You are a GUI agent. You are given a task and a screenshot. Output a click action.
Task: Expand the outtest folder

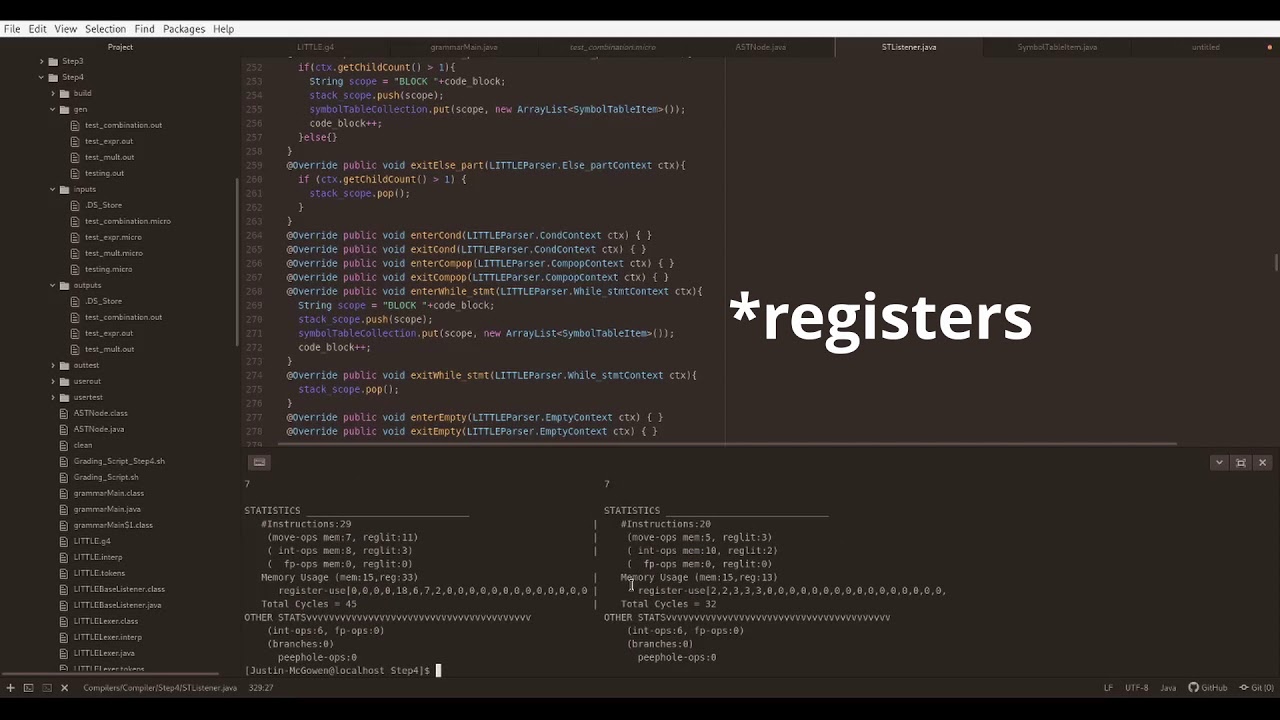click(53, 365)
